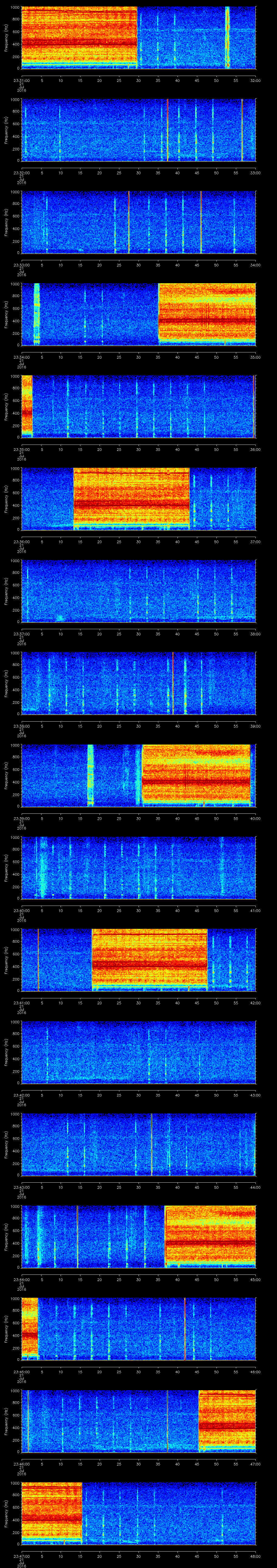
Task: Select the spectrogram panel starting at 23:39:00
Action: tap(138, 775)
